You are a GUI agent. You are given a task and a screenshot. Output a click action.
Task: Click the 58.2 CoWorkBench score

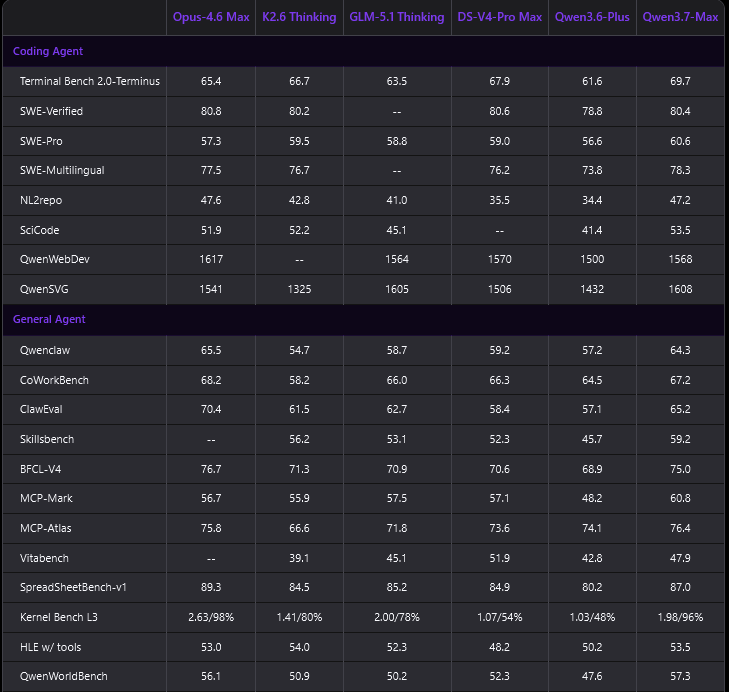299,380
